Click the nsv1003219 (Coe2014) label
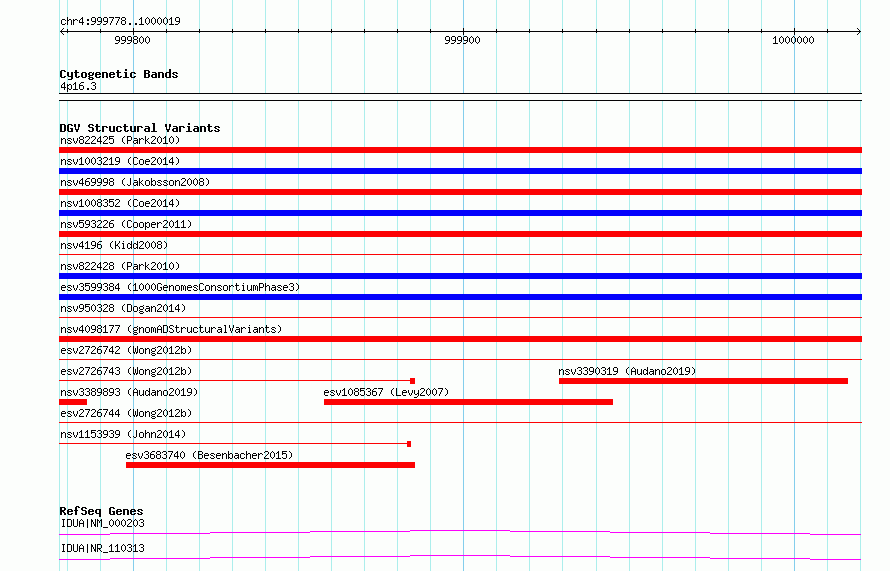This screenshot has height=571, width=890. (x=120, y=161)
